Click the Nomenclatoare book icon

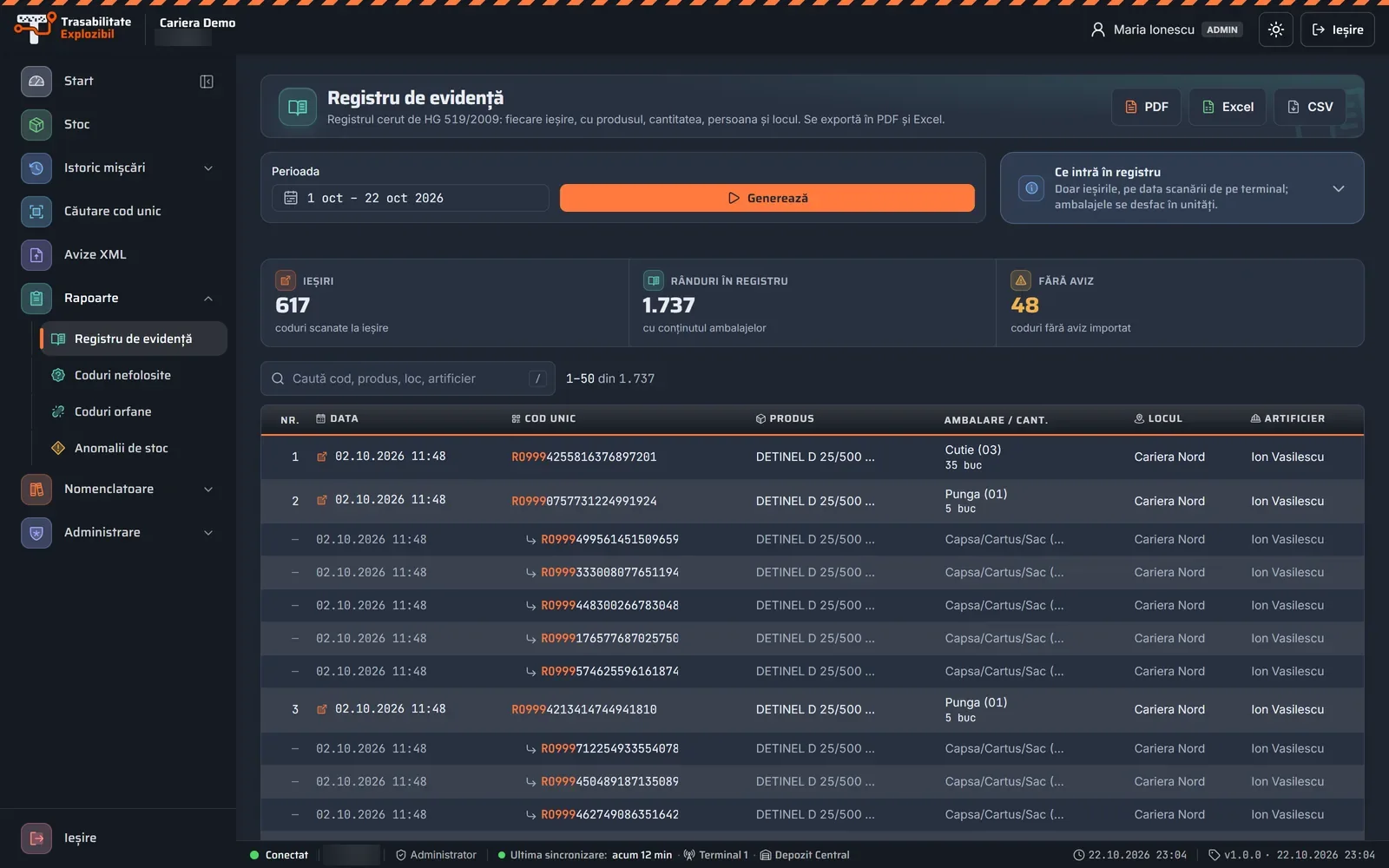[36, 489]
